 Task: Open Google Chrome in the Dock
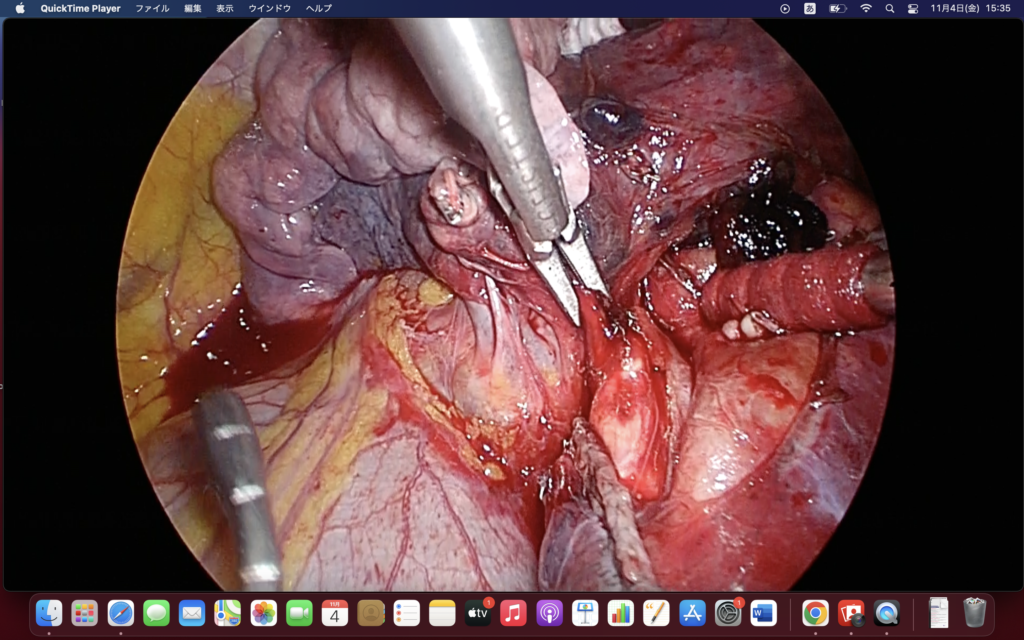pyautogui.click(x=815, y=612)
